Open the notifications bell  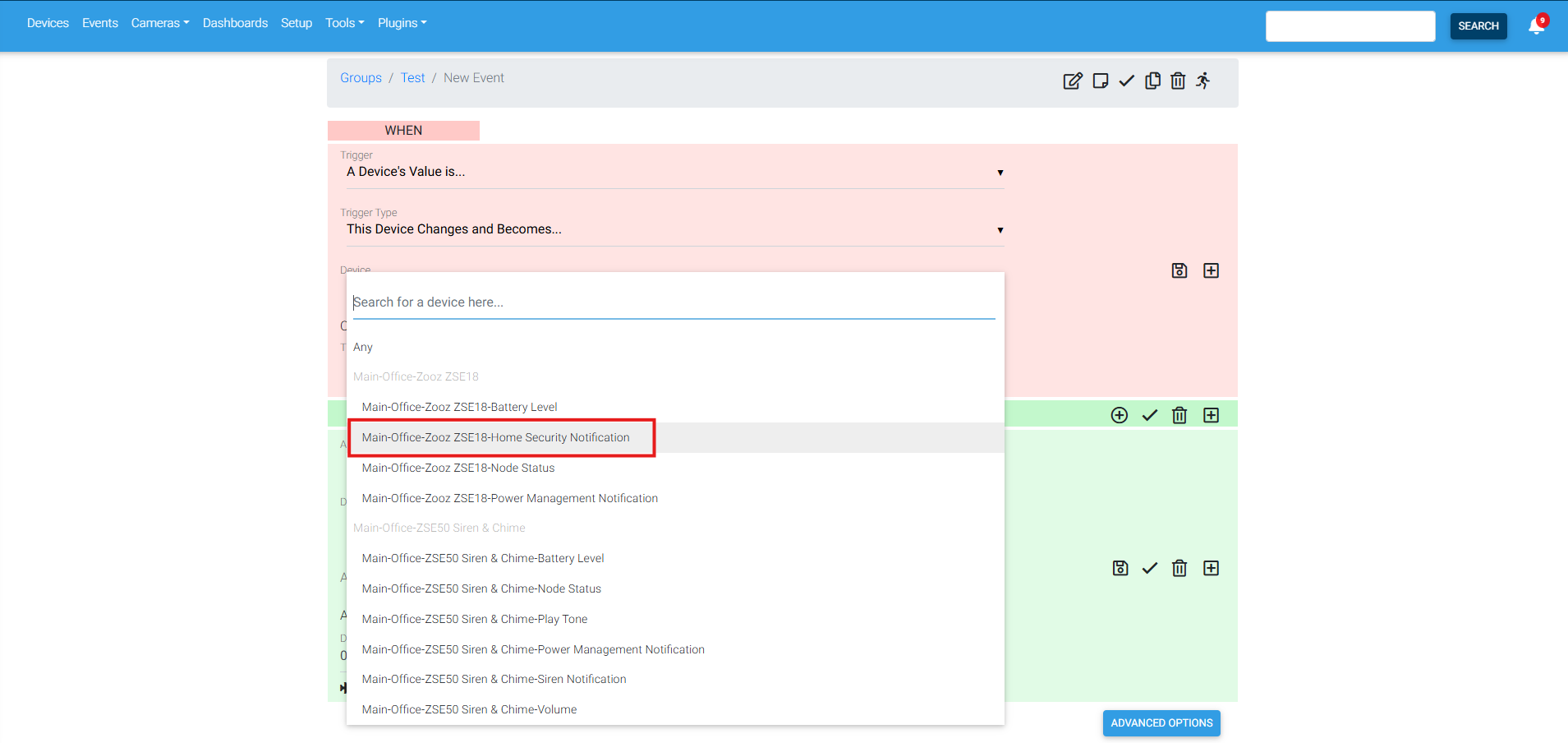1536,25
